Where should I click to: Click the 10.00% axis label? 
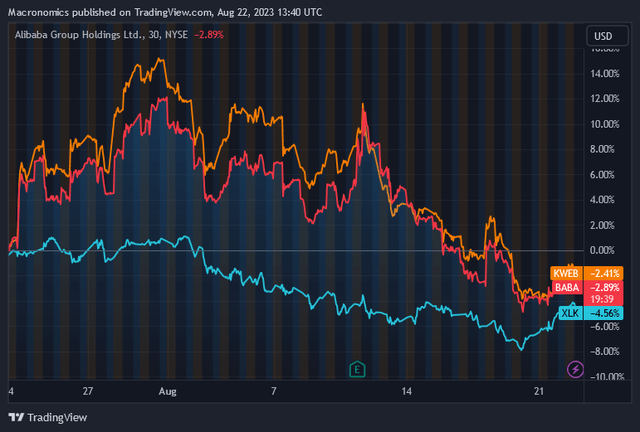604,124
